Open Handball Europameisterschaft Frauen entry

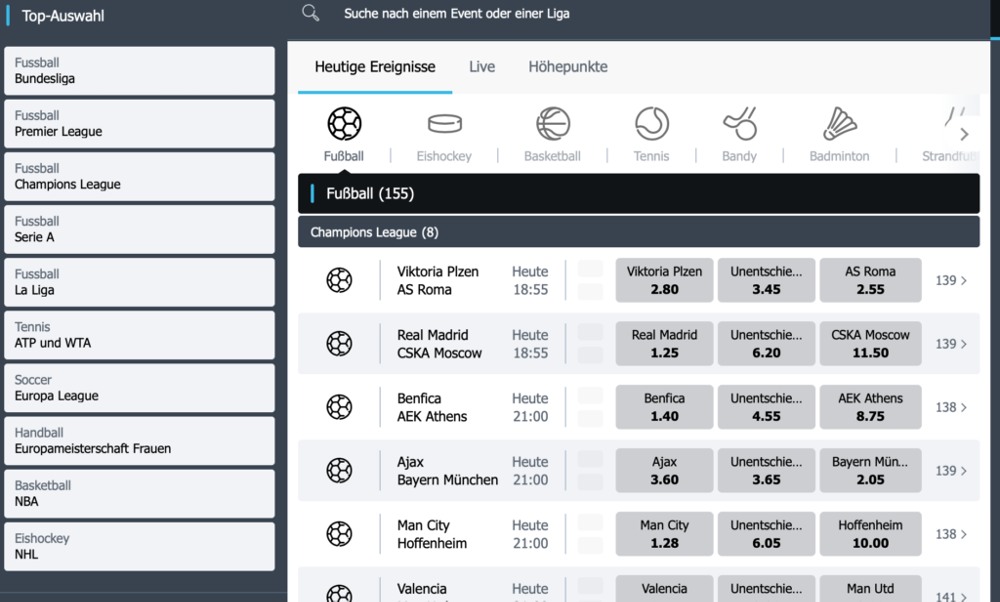(140, 441)
